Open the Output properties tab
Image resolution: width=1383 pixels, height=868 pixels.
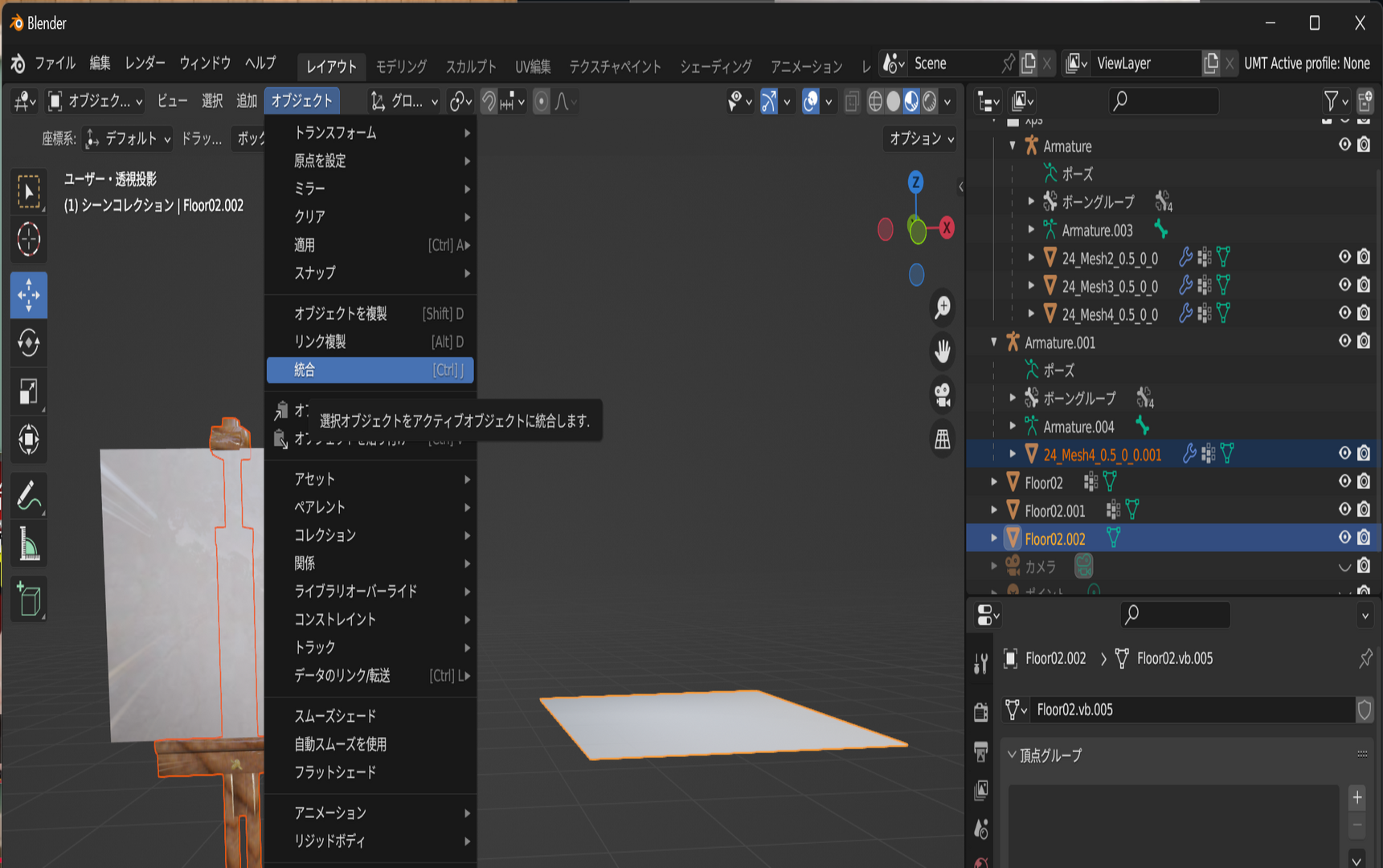[981, 751]
